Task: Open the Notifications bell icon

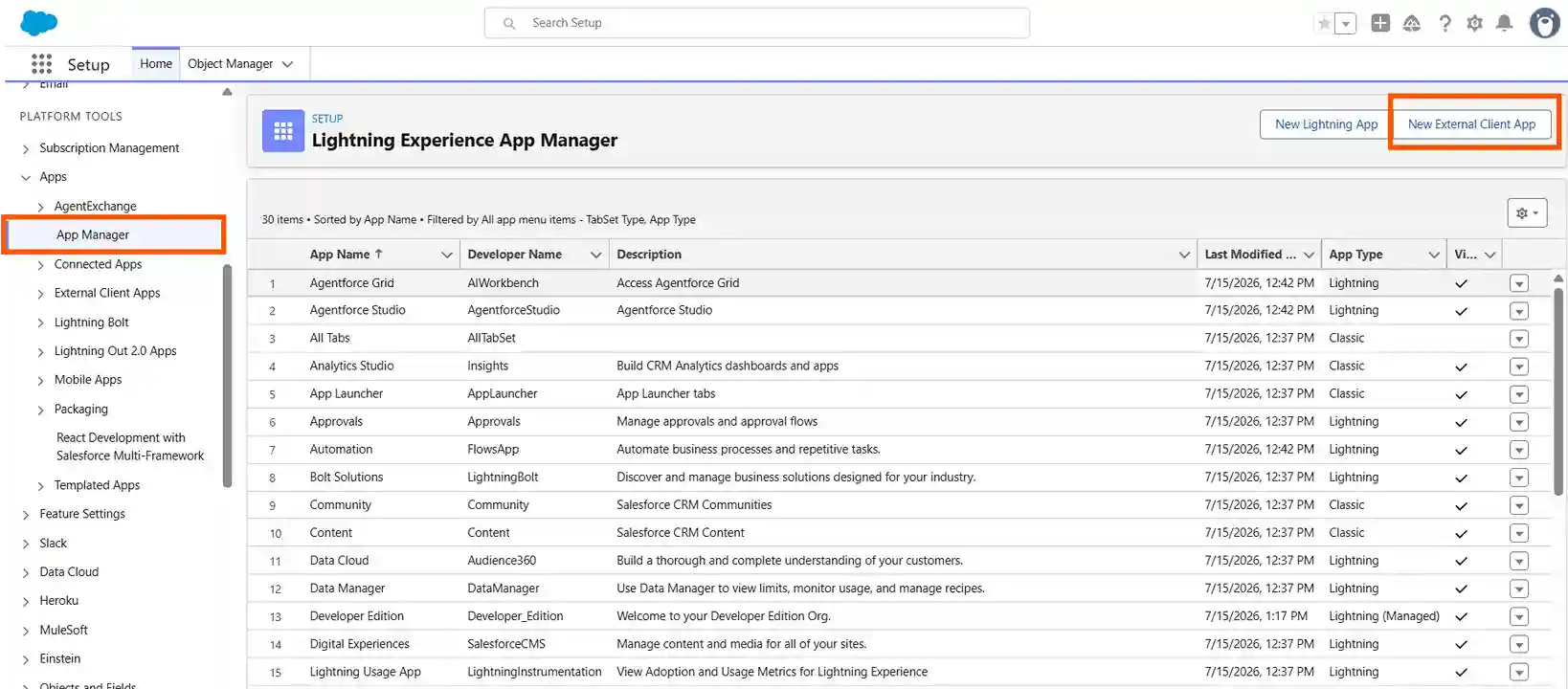Action: point(1505,23)
